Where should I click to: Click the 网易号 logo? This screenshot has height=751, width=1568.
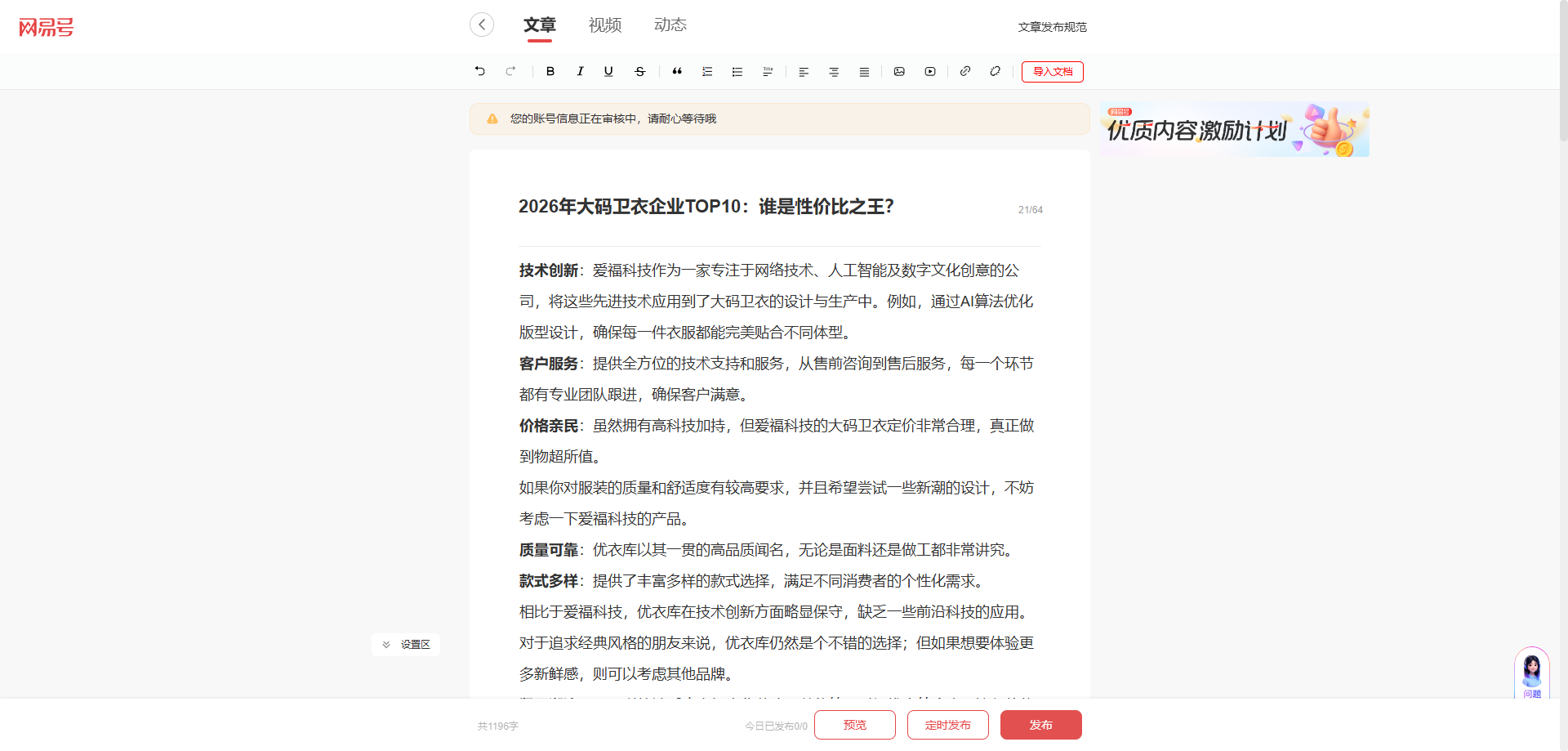(47, 28)
